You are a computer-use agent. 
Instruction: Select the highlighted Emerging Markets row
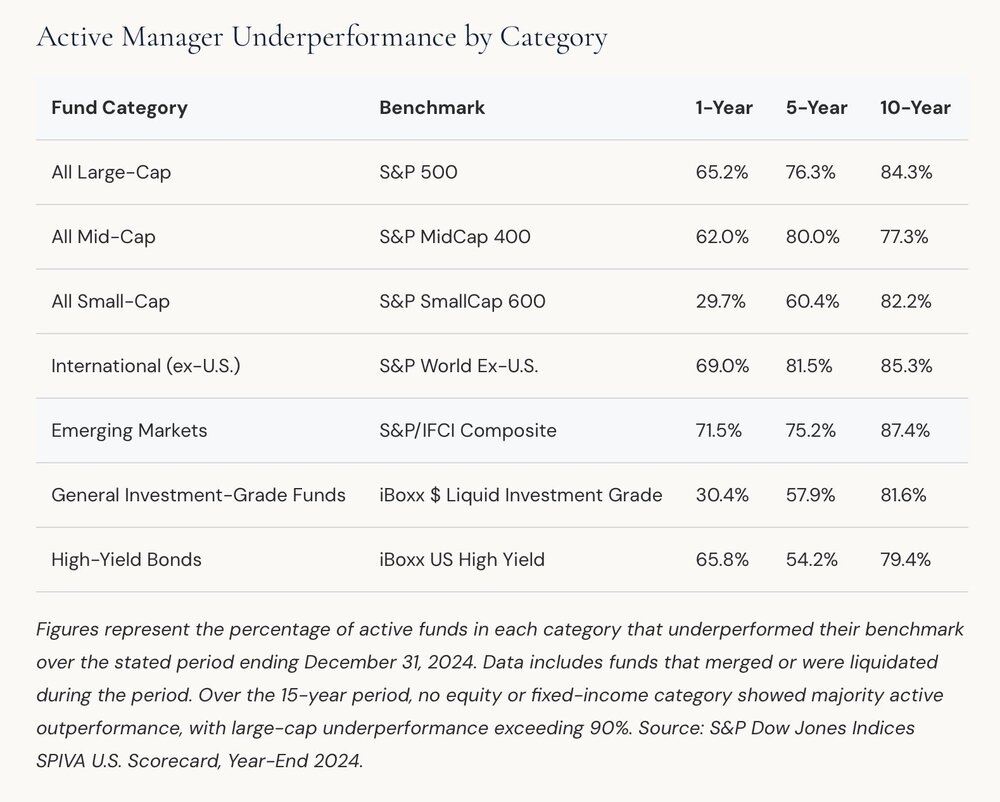tap(502, 430)
